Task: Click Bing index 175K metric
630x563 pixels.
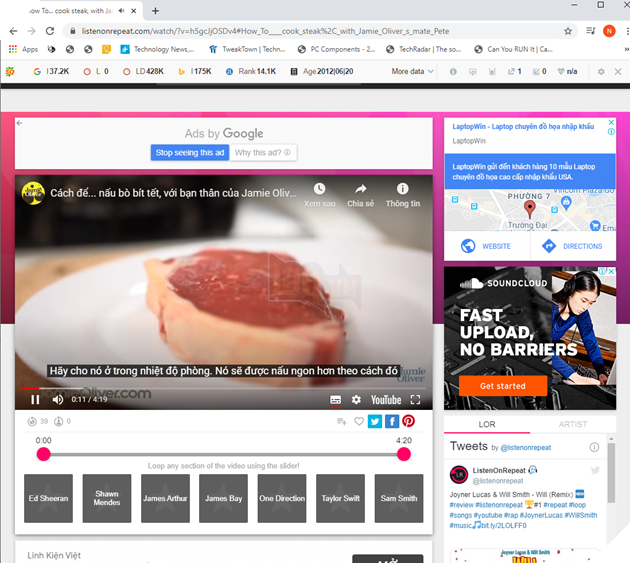Action: tap(195, 72)
